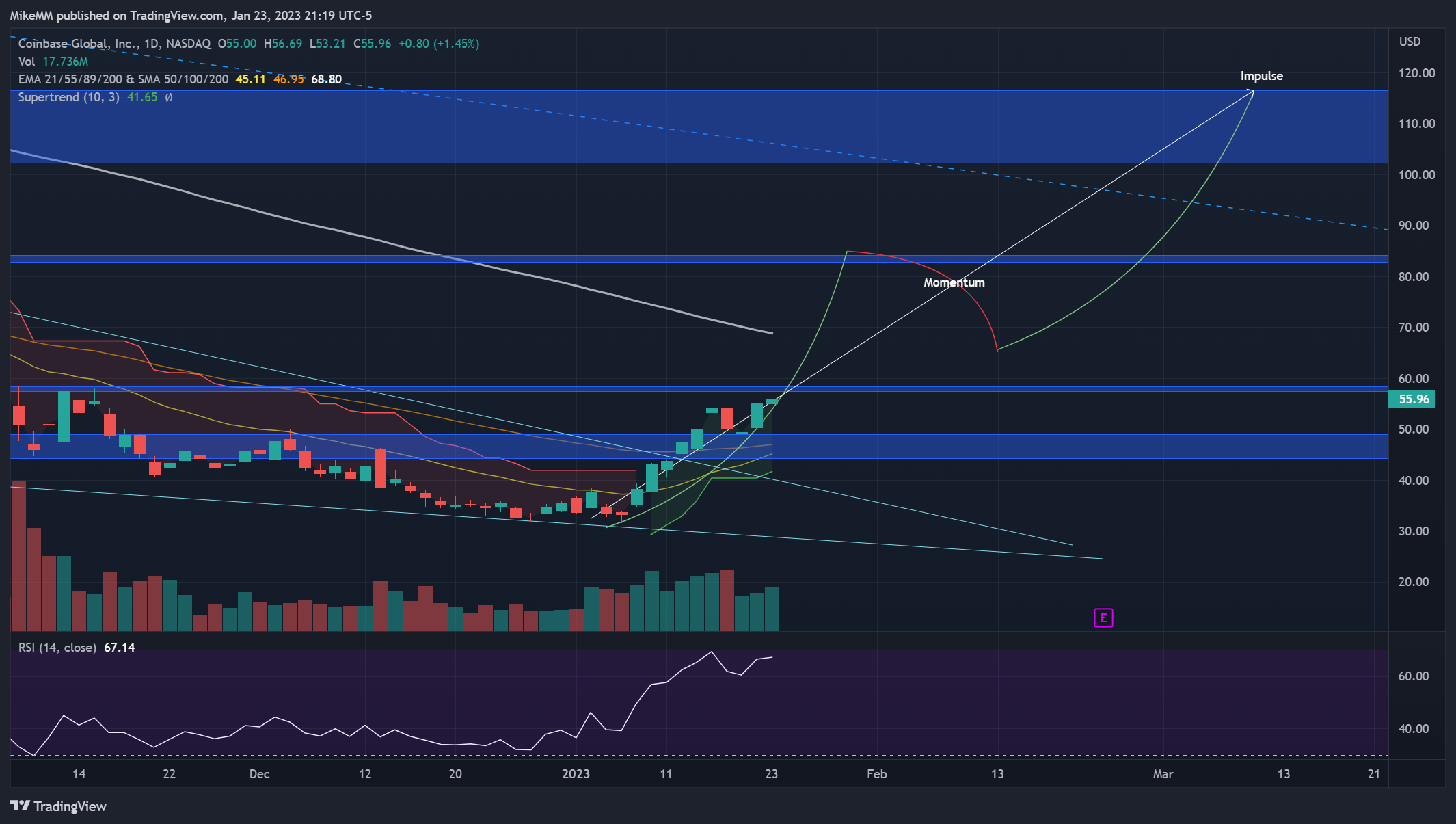
Task: Click the RSI axis 40.00 label
Action: [1414, 729]
